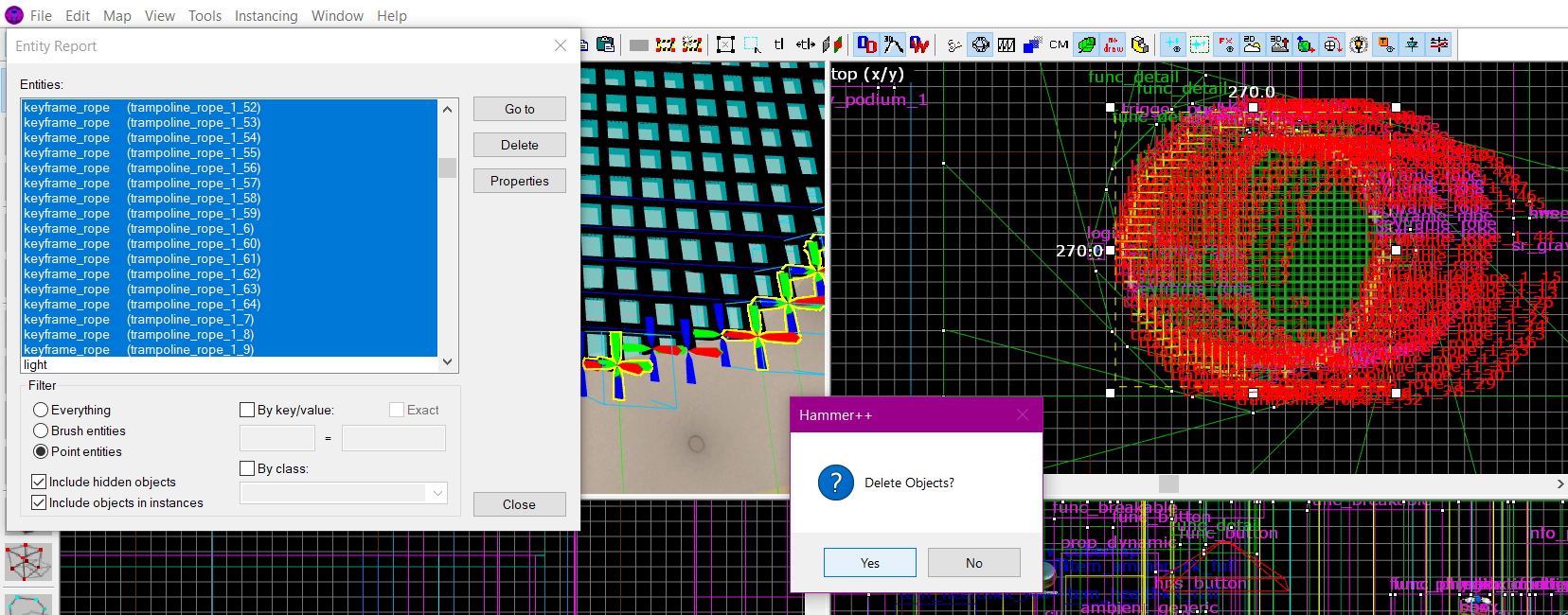Click the Paste Special clipboard icon
The height and width of the screenshot is (615, 1568).
[606, 44]
